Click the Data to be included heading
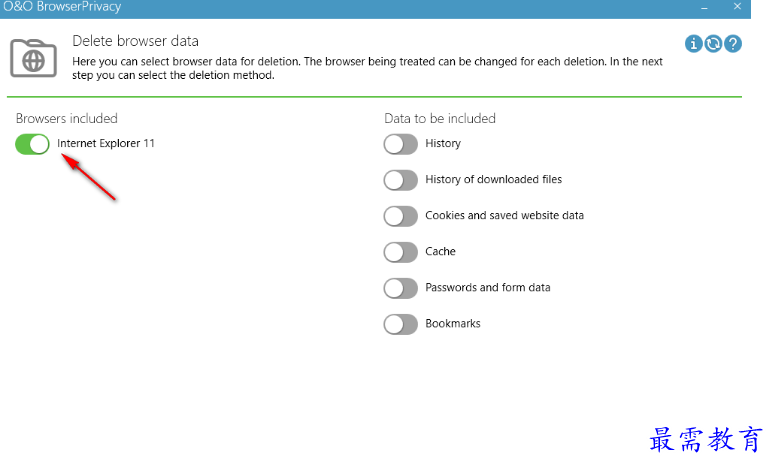 440,118
